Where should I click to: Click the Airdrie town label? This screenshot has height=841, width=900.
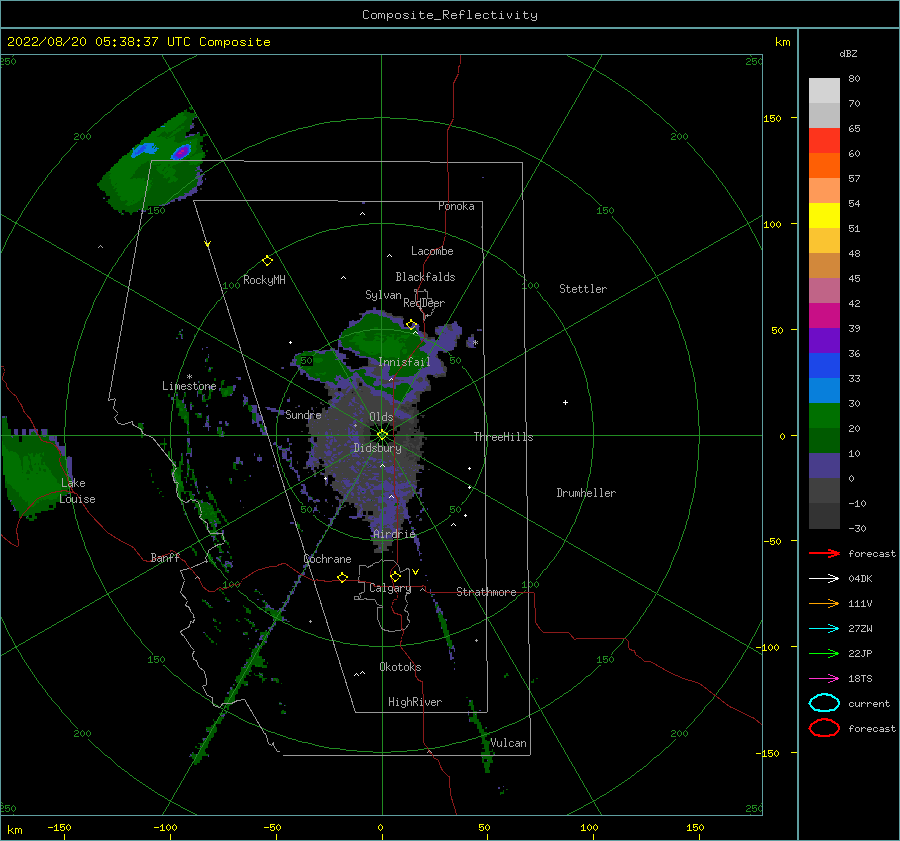click(x=394, y=534)
